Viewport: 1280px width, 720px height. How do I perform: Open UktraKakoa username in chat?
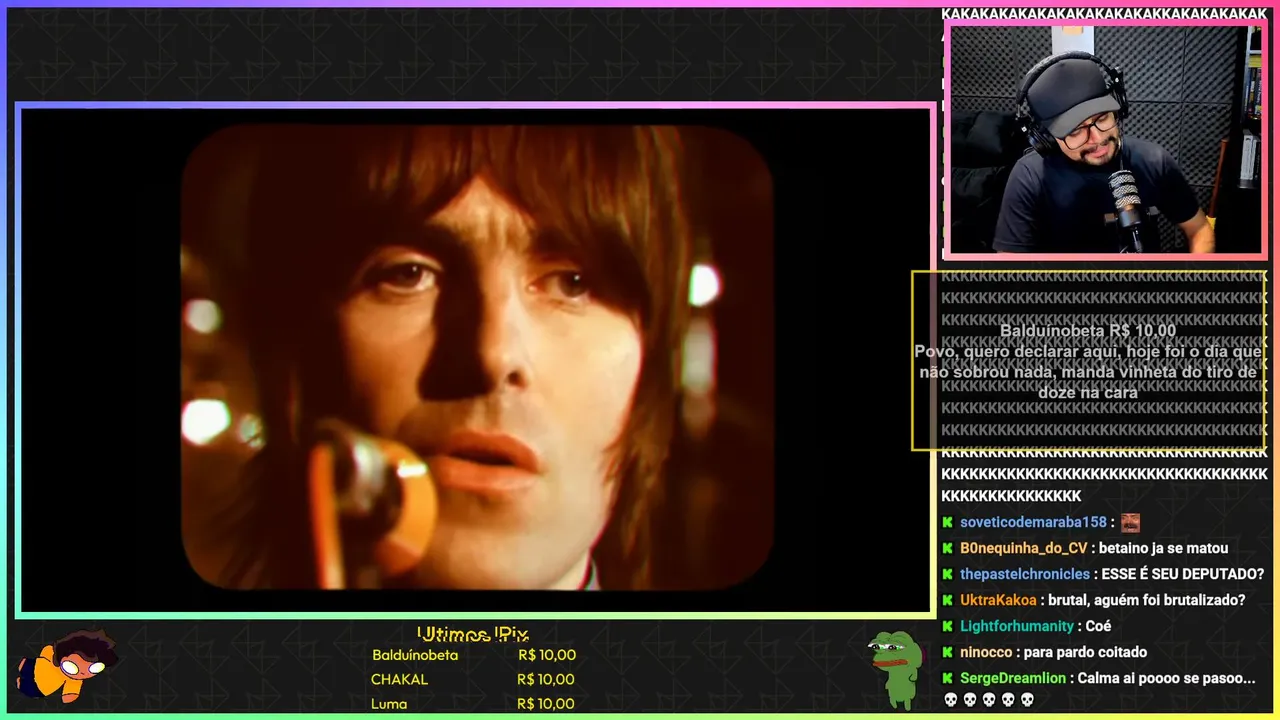click(x=998, y=600)
